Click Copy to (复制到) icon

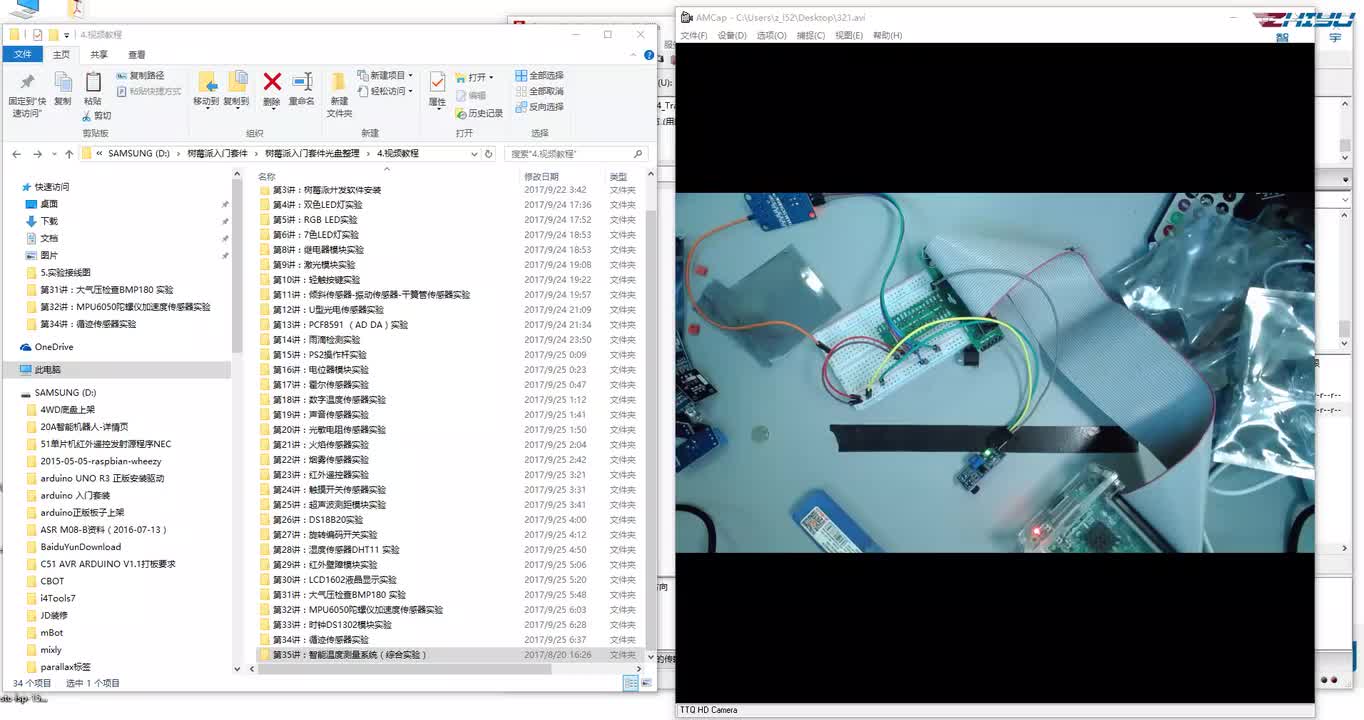236,89
